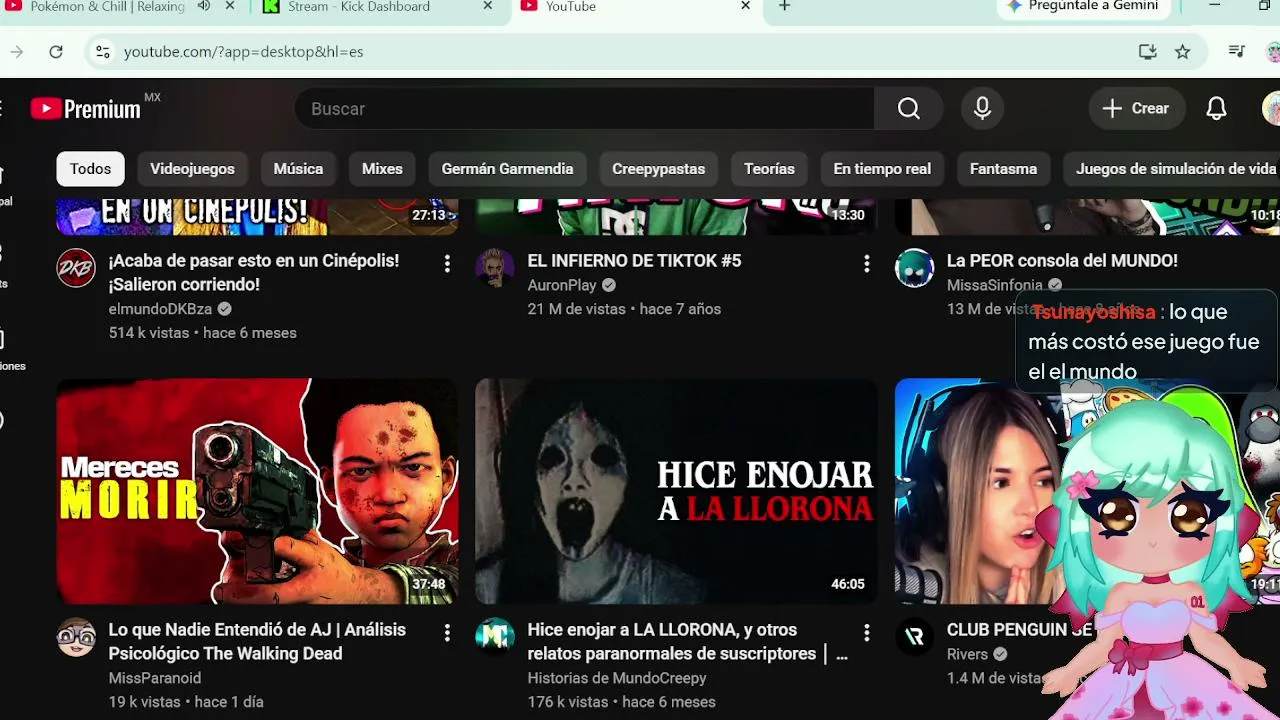Close the YouTube browser tab
Viewport: 1280px width, 720px height.
[745, 6]
